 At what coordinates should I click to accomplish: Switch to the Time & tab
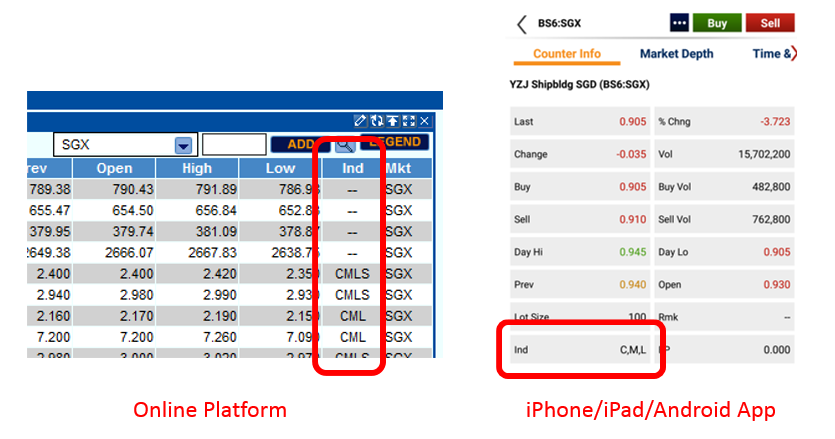tap(771, 54)
